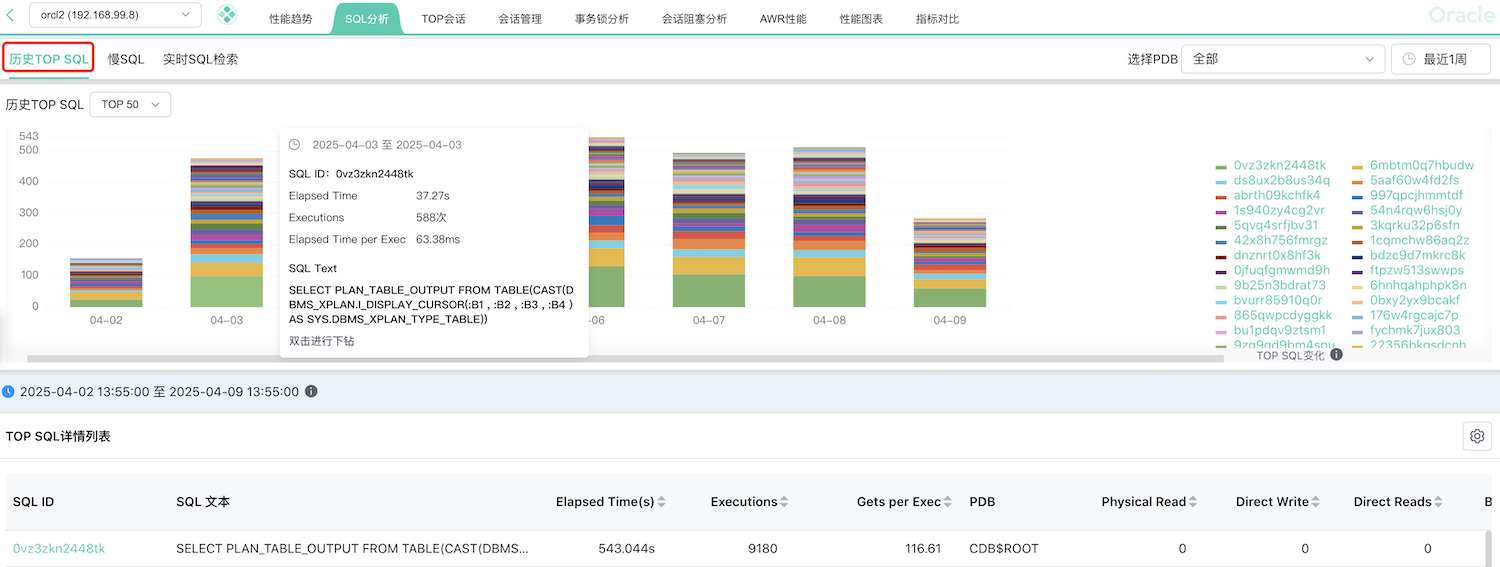Sort table by Elapsed Time(s) arrows

[x=661, y=502]
